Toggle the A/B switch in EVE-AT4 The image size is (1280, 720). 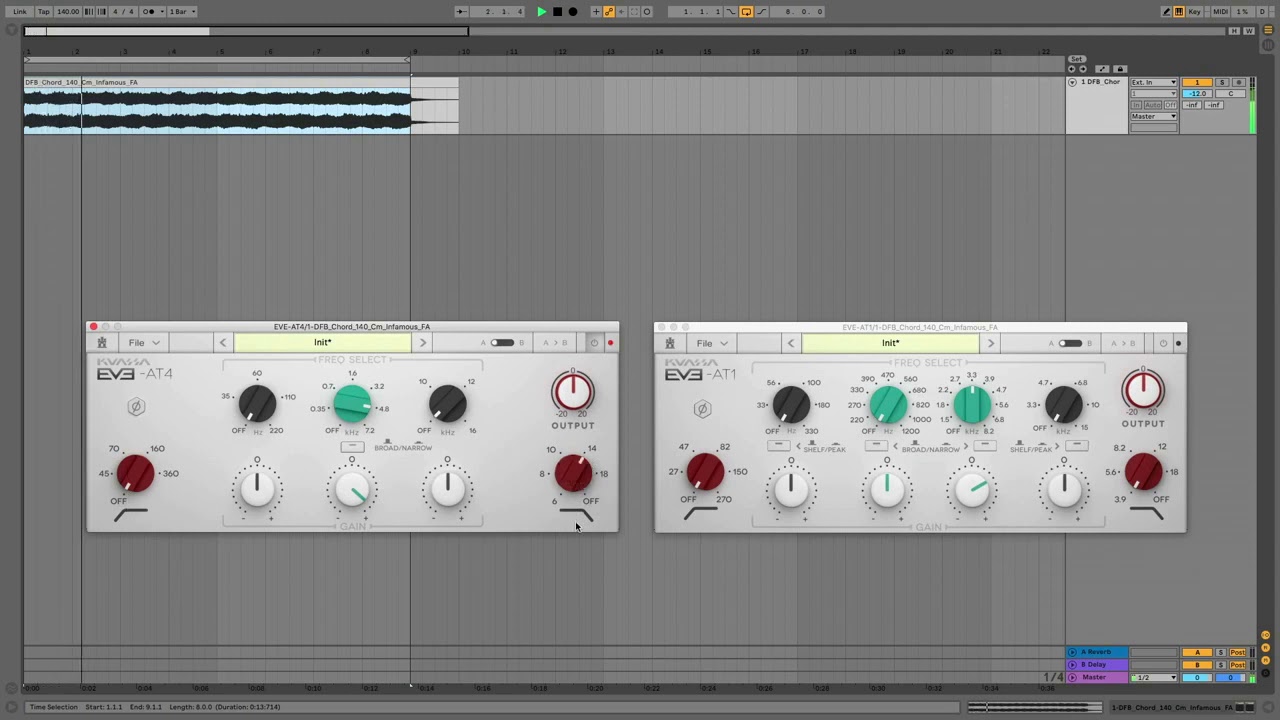[502, 343]
